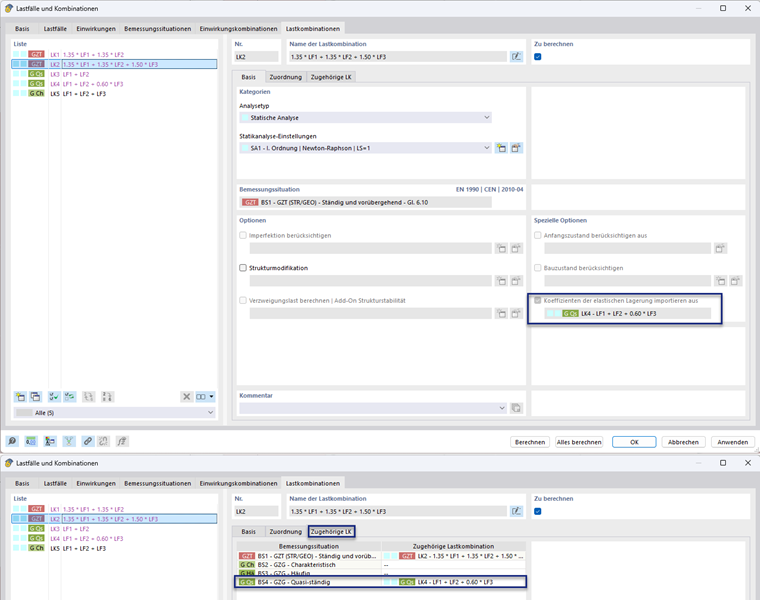Click the new load combination icon below the list
The height and width of the screenshot is (600, 760).
click(x=20, y=396)
